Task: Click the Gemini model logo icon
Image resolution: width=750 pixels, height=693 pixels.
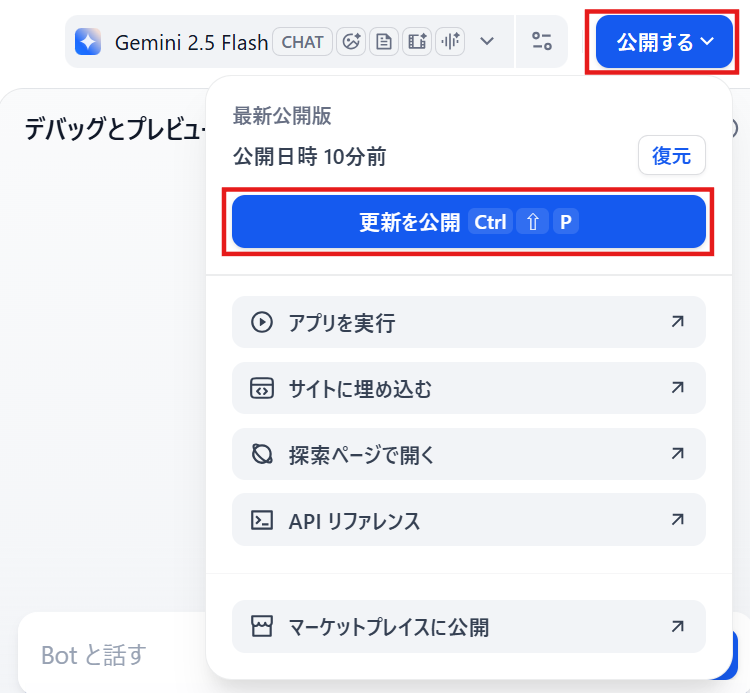Action: tap(88, 42)
